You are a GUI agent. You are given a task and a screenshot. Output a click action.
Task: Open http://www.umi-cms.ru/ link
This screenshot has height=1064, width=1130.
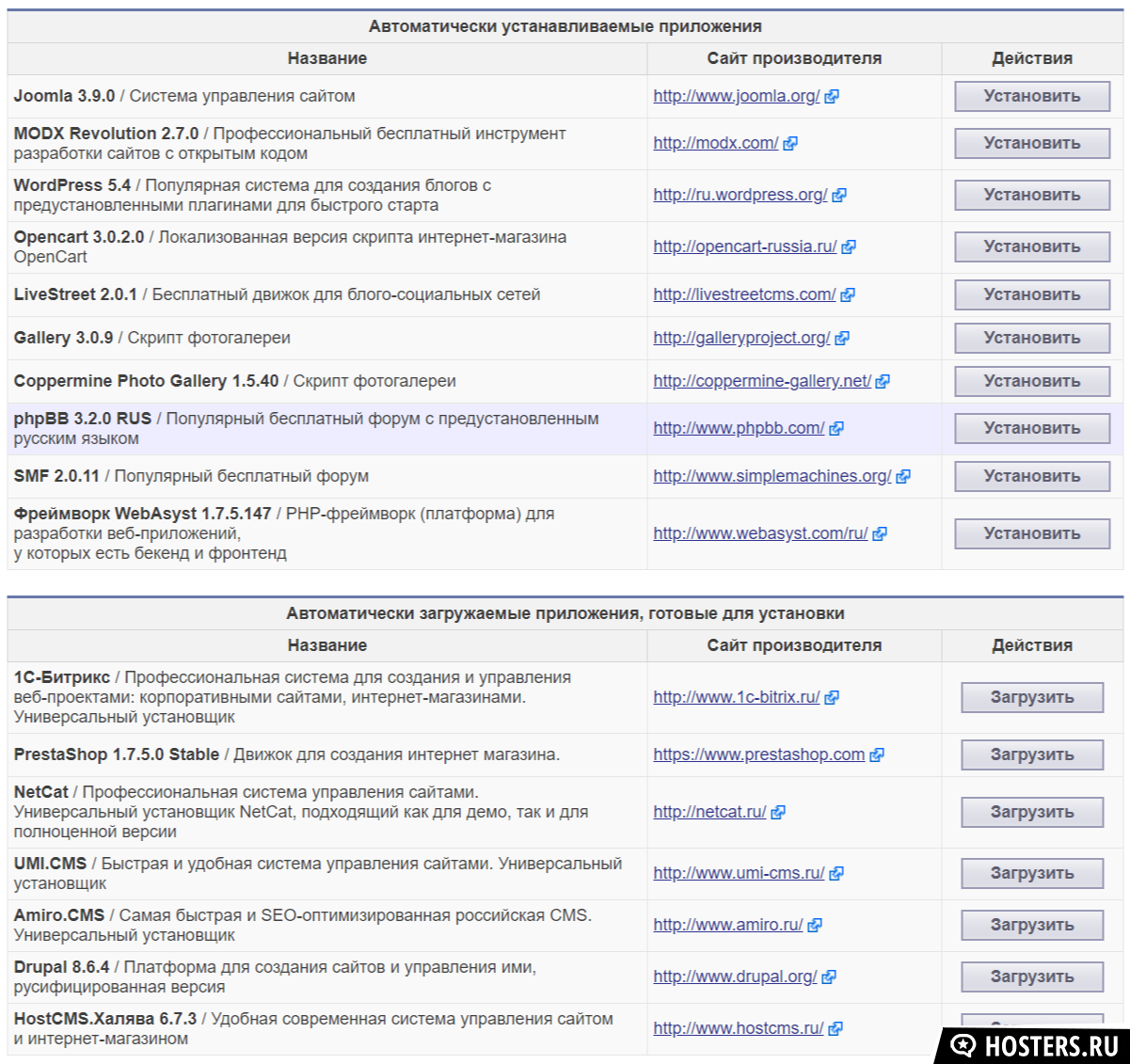(739, 873)
